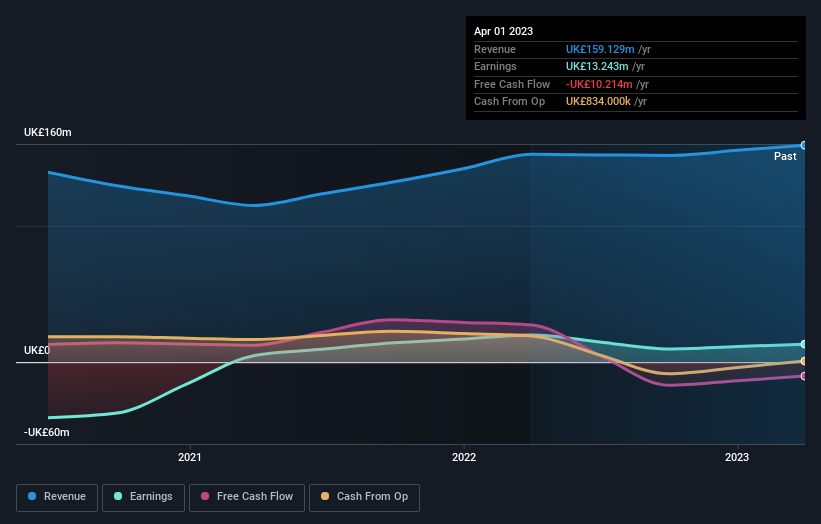Image resolution: width=821 pixels, height=524 pixels.
Task: Click the Revenue row label in tooltip
Action: tap(495, 49)
